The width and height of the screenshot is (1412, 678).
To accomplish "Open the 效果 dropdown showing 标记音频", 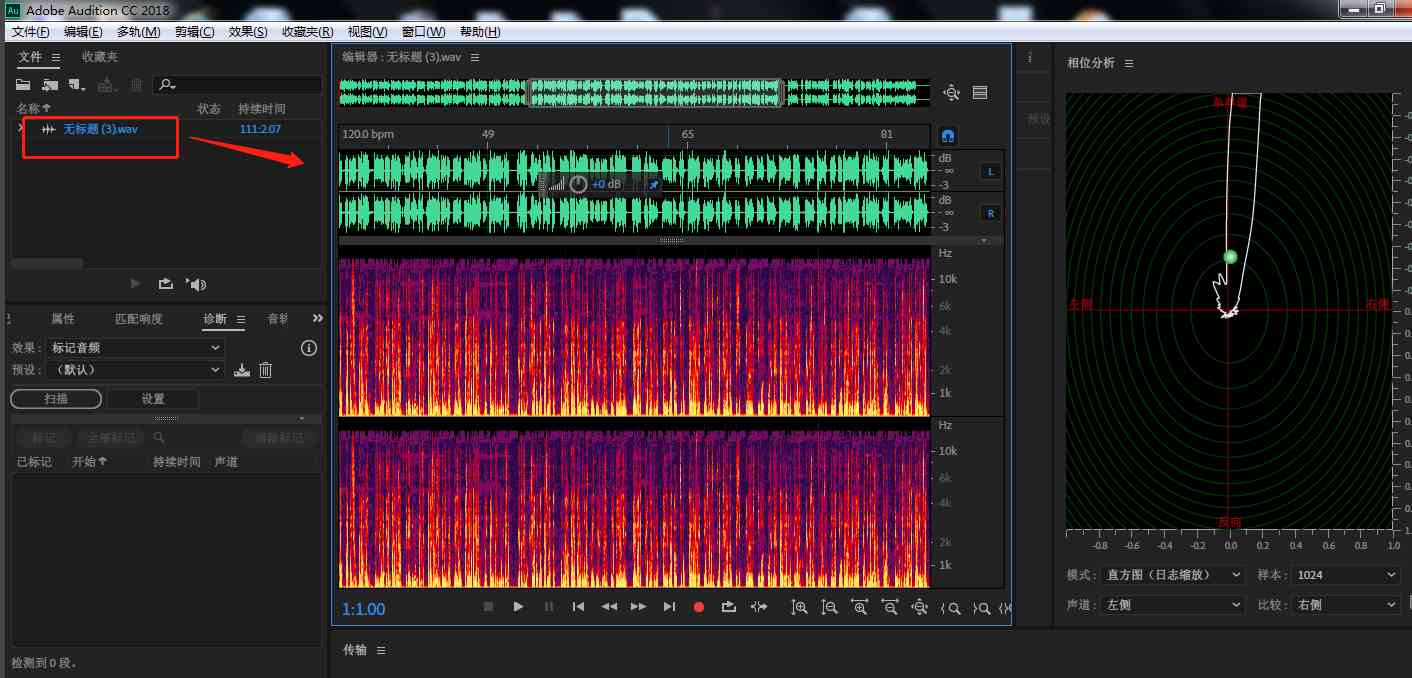I will (x=135, y=348).
